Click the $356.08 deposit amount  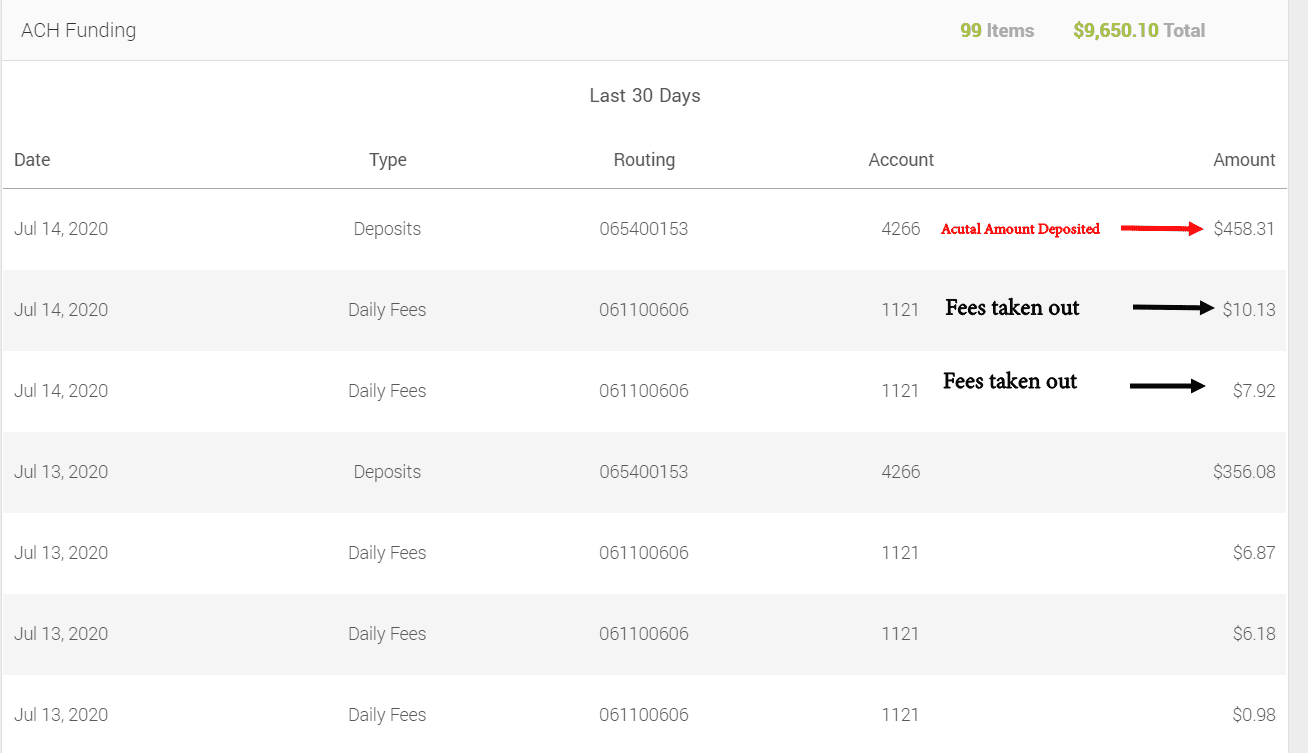coord(1243,472)
